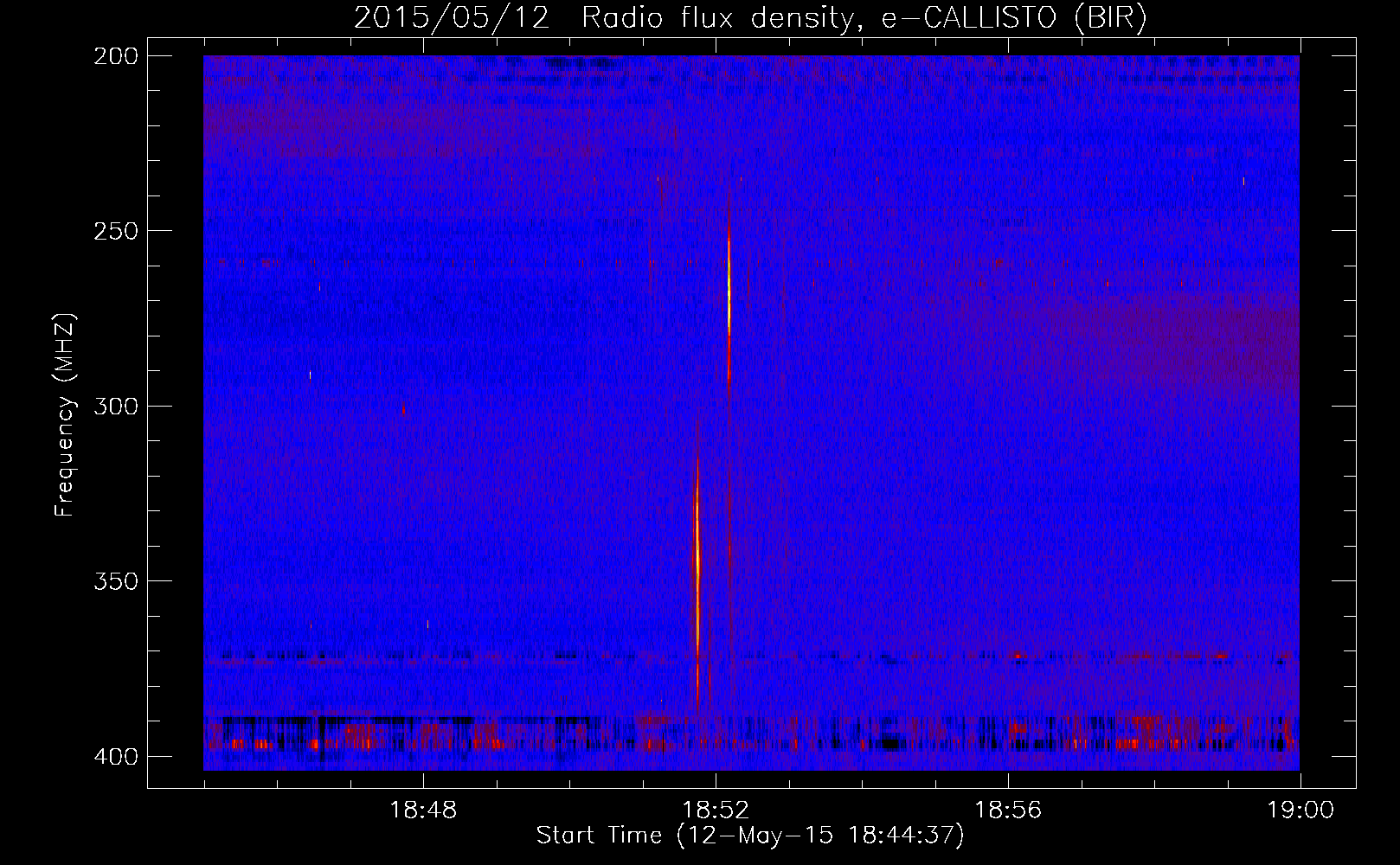Click the "Start Time (12-May-15 18:44:37)" label
This screenshot has width=1400, height=865.
pos(750,836)
